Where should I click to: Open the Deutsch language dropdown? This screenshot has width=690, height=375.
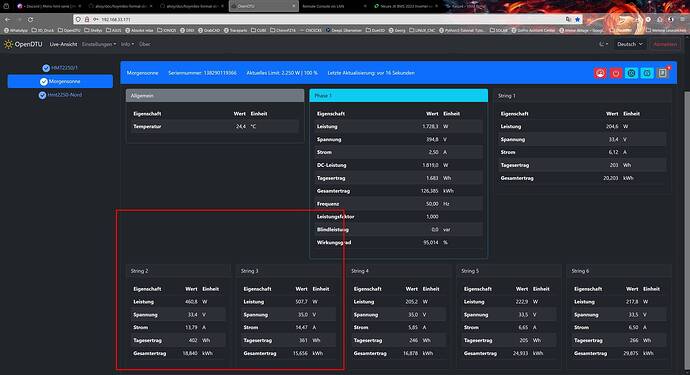(630, 44)
